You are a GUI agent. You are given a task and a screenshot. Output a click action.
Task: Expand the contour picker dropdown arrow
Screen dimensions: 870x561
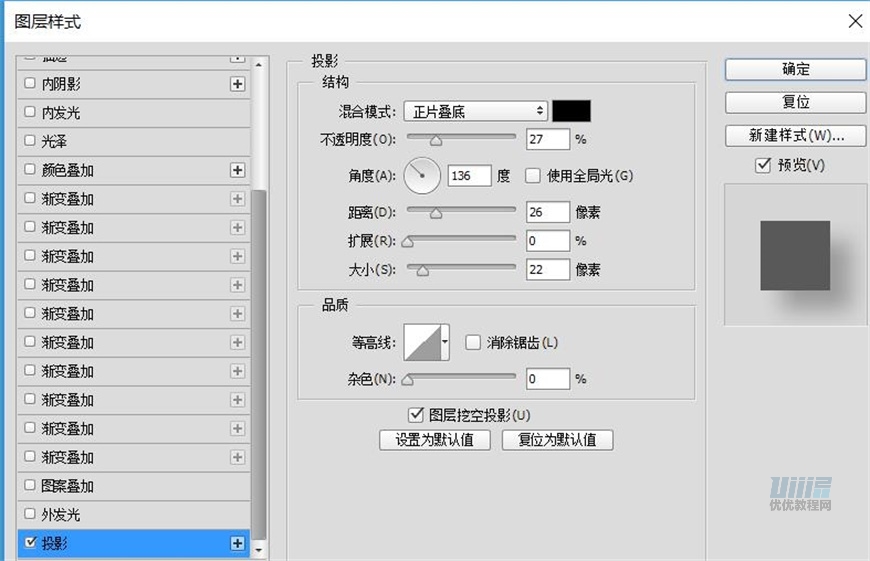[445, 342]
